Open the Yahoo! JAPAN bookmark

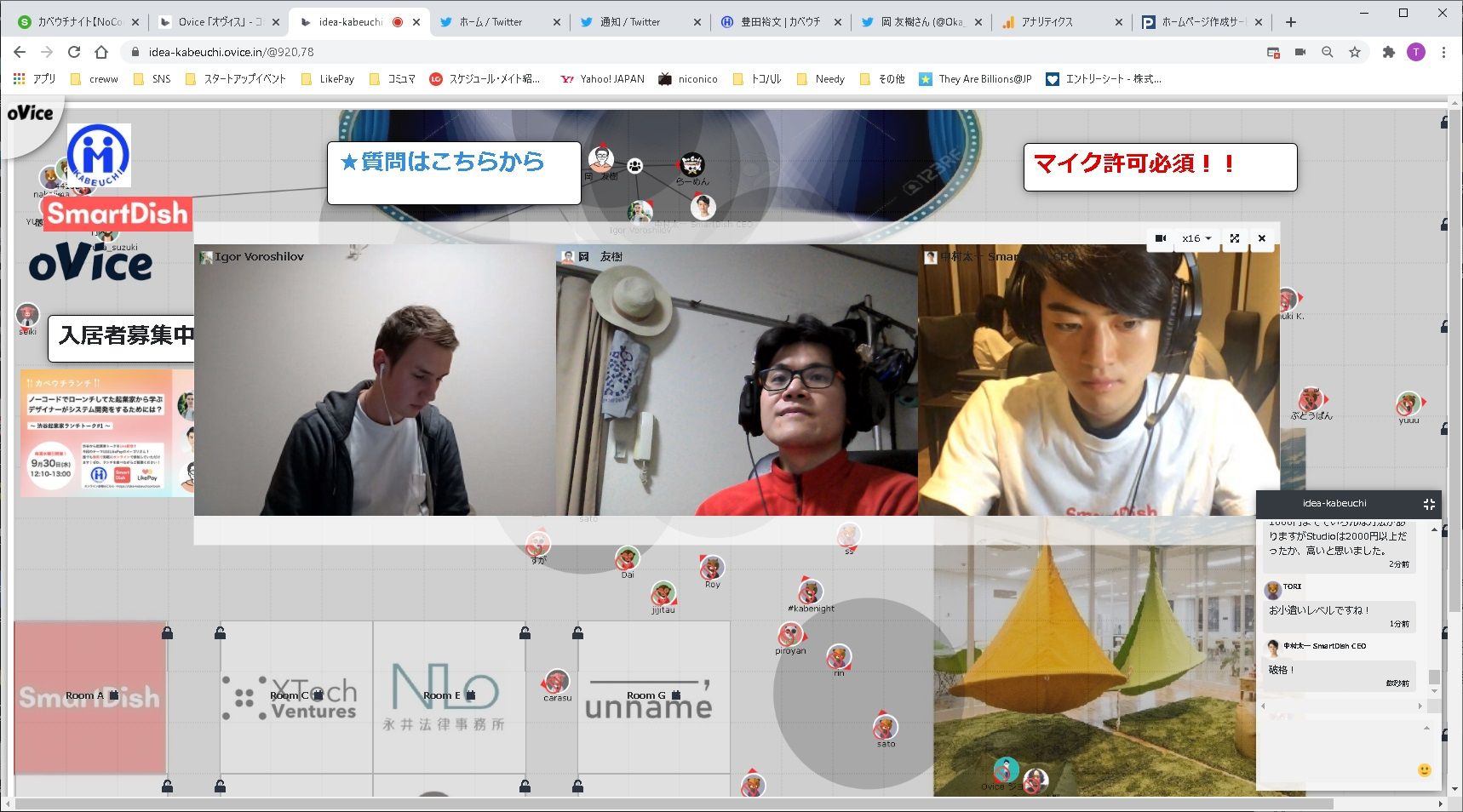point(603,79)
